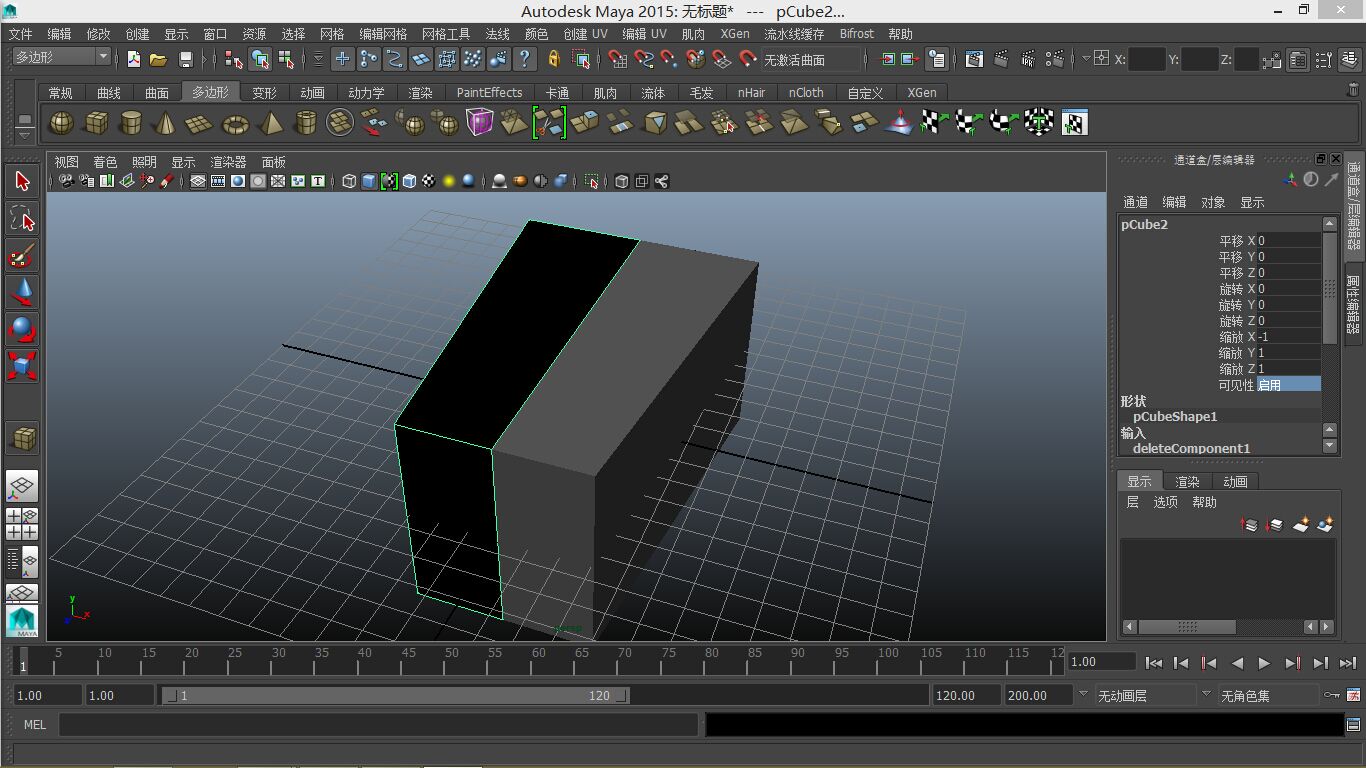The height and width of the screenshot is (768, 1366).
Task: Choose the Select tool arrow in toolbox
Action: pyautogui.click(x=22, y=181)
